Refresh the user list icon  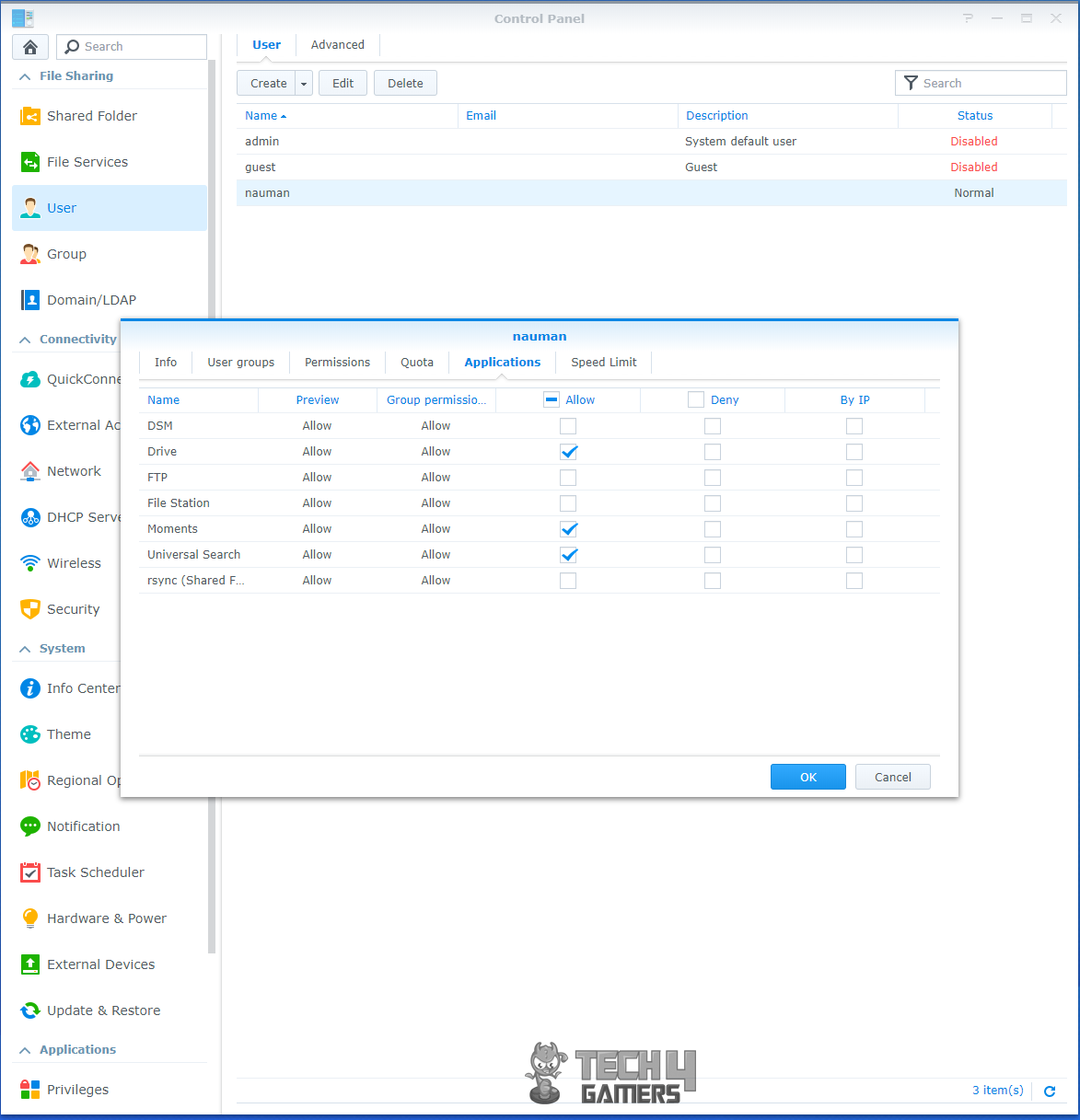[x=1050, y=1091]
